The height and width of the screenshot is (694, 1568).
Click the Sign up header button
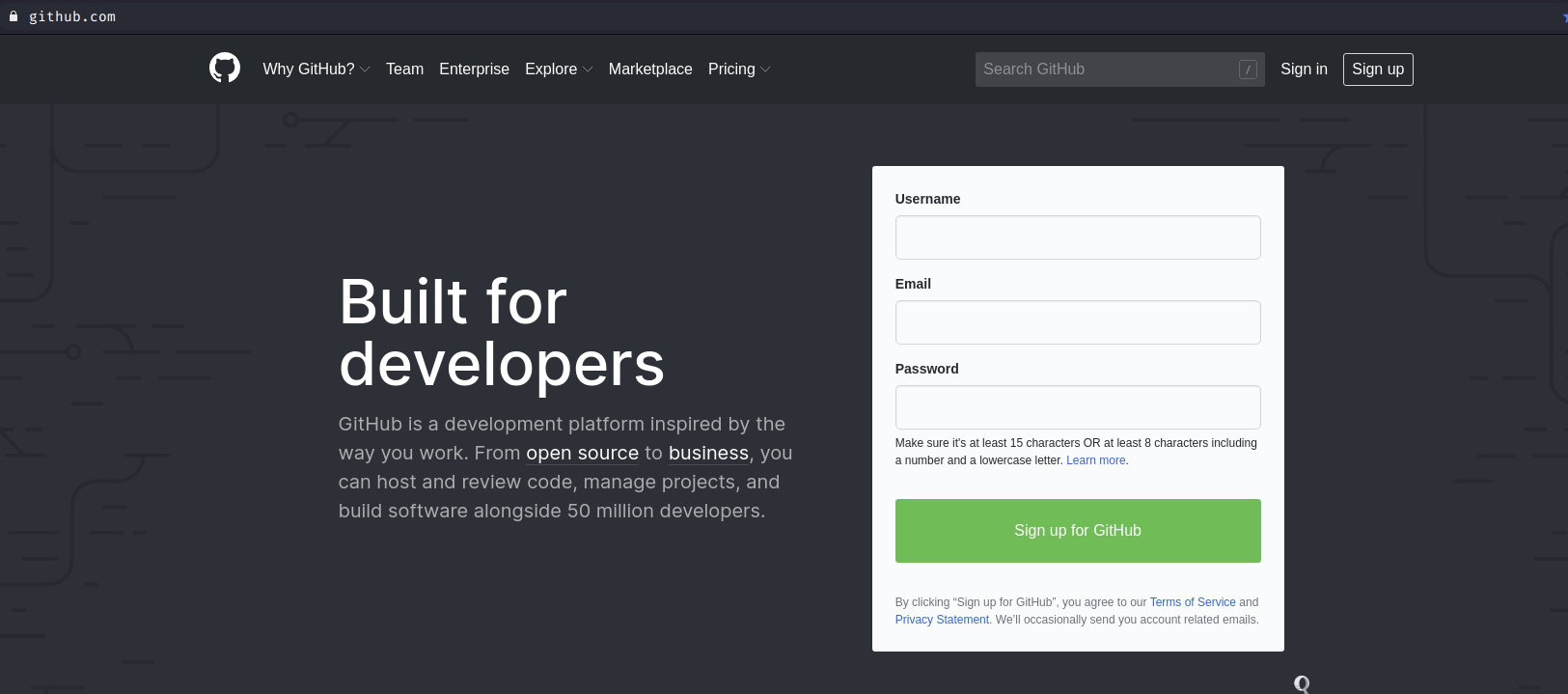click(x=1378, y=69)
